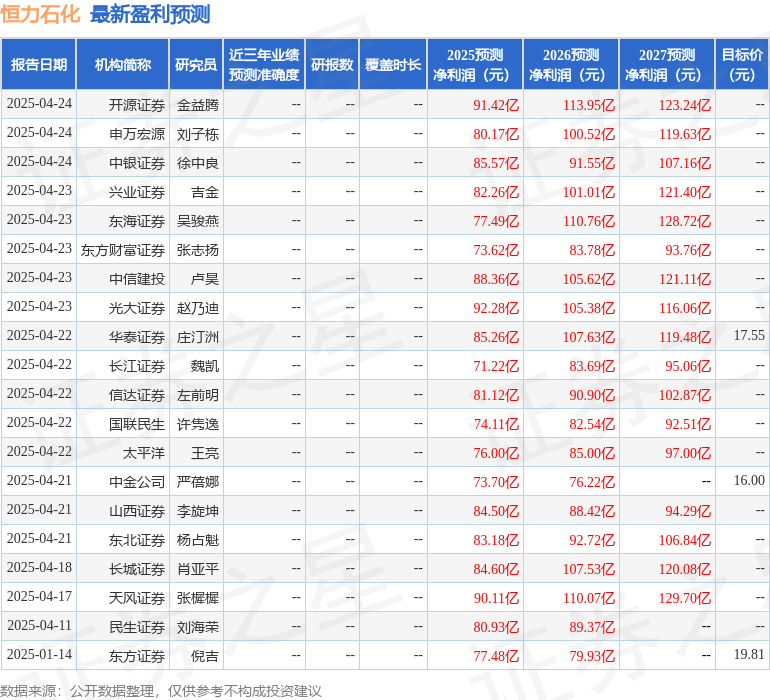Click 东方财富证券 institution name

click(123, 250)
